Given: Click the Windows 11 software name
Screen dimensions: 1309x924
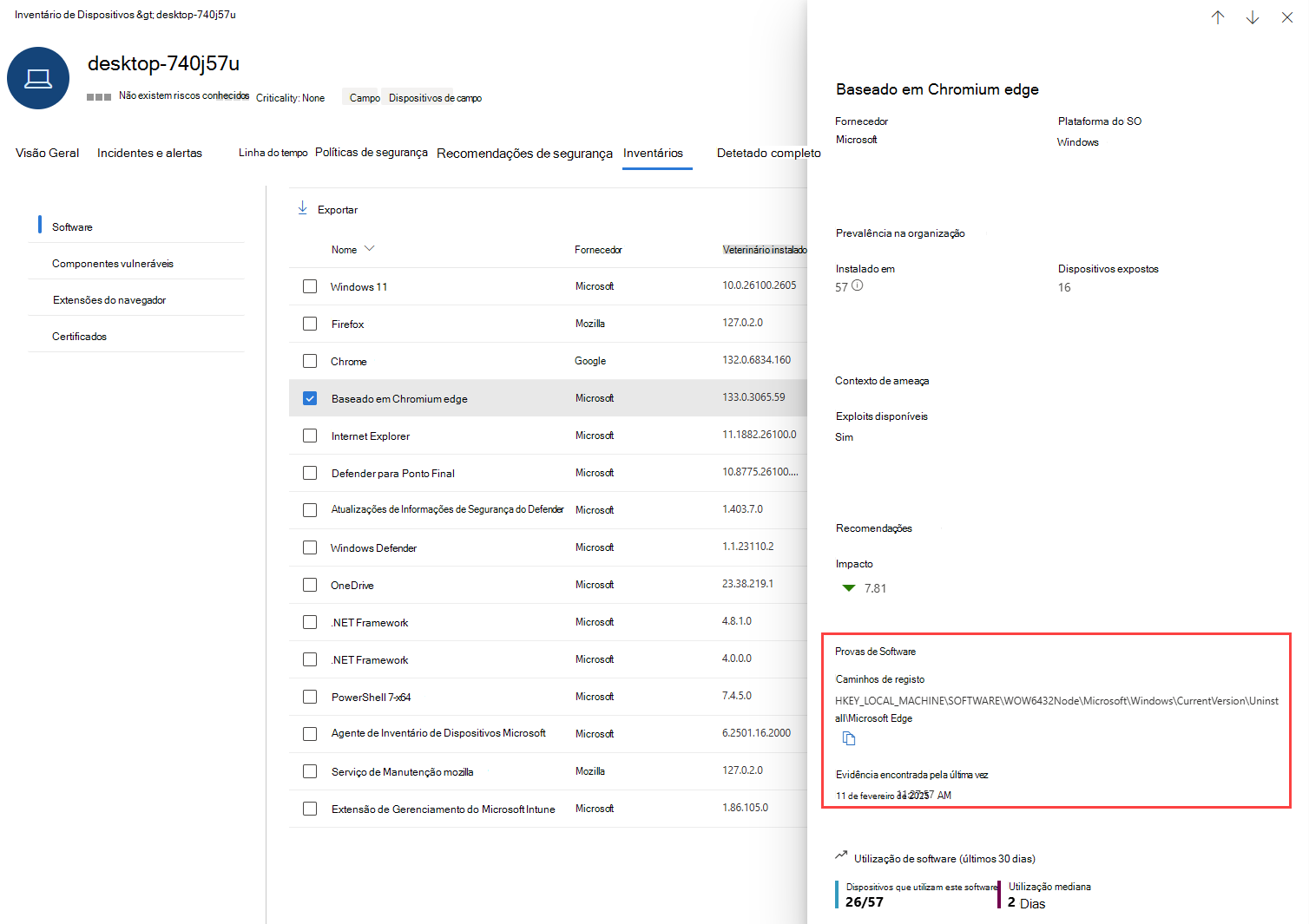Looking at the screenshot, I should (x=359, y=287).
